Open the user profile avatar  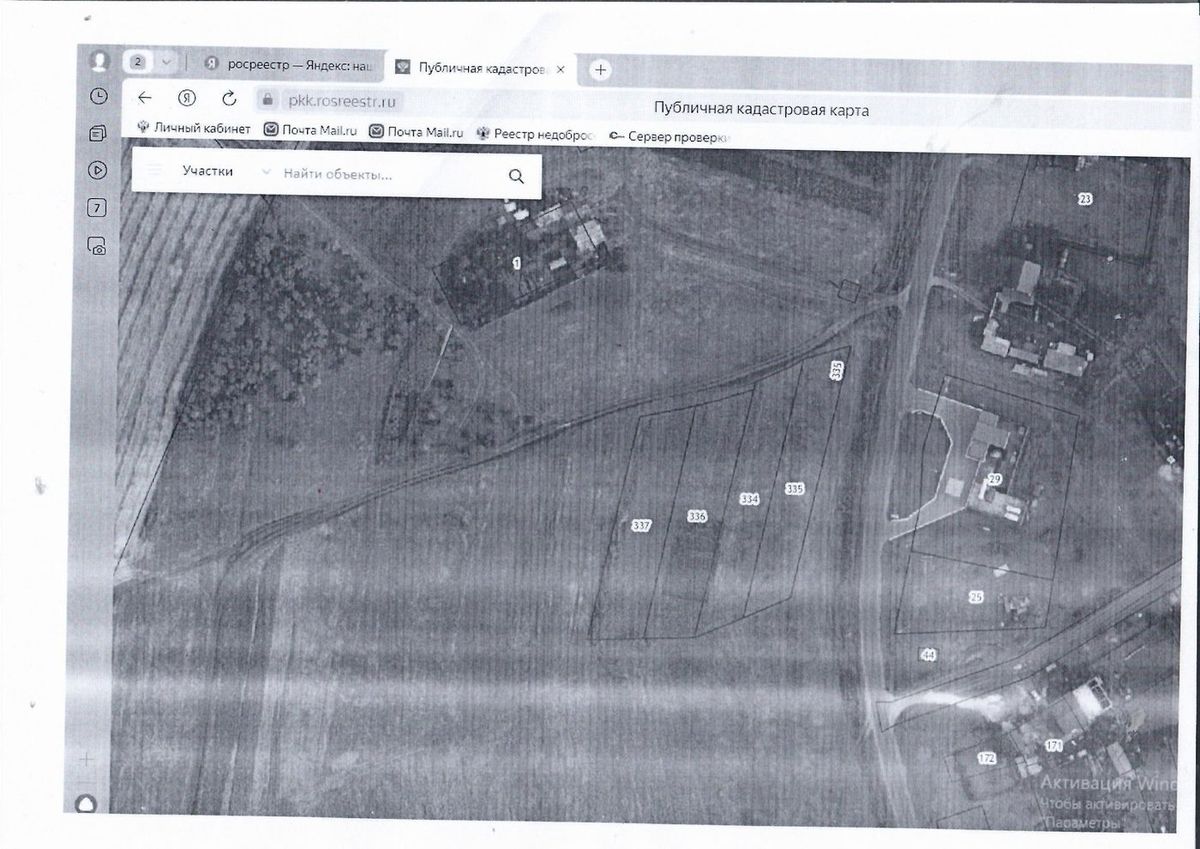pos(99,61)
